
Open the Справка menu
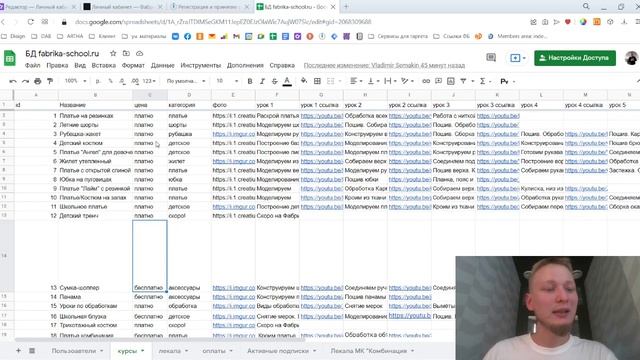click(x=282, y=65)
